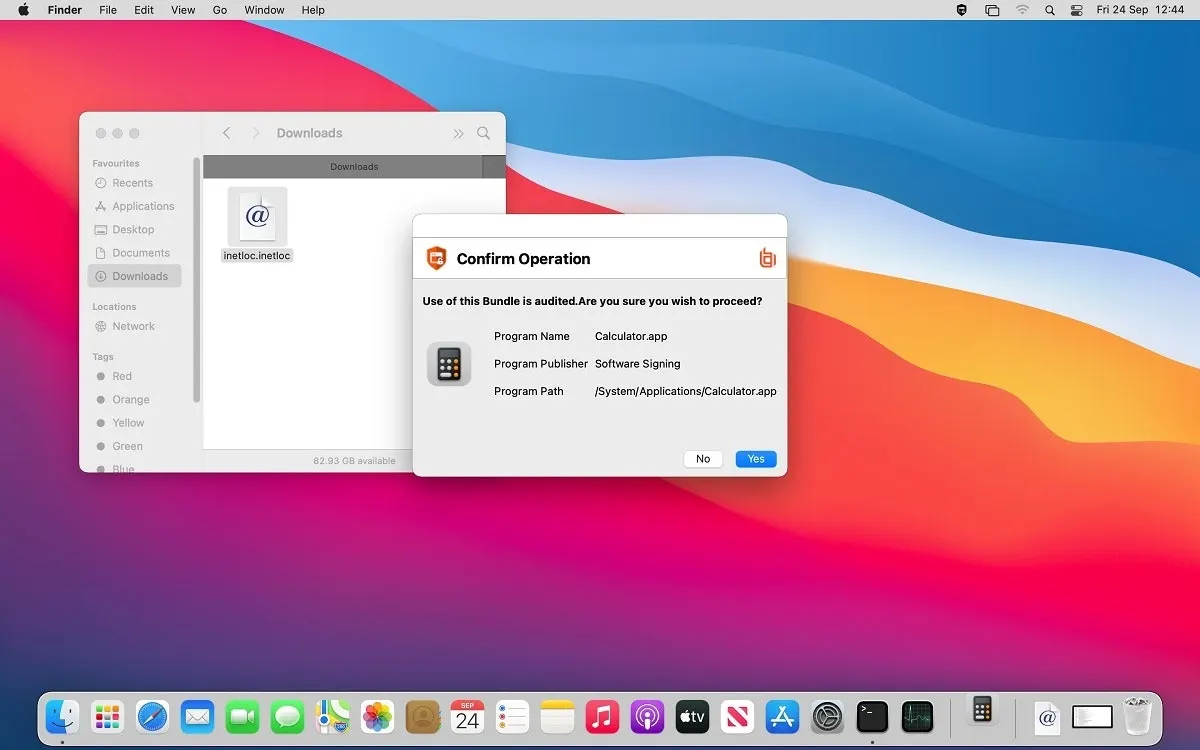The height and width of the screenshot is (750, 1200).
Task: Select the inetloc.inetloc file icon
Action: [x=257, y=216]
